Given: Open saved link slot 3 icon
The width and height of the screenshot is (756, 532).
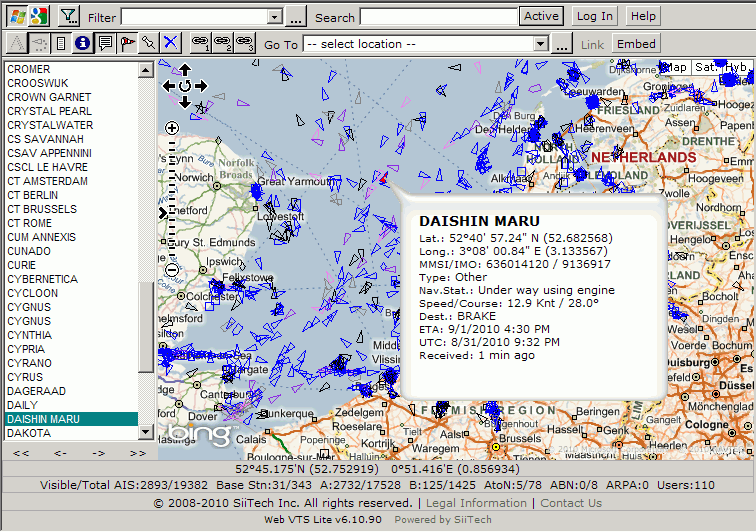Looking at the screenshot, I should click(x=244, y=43).
